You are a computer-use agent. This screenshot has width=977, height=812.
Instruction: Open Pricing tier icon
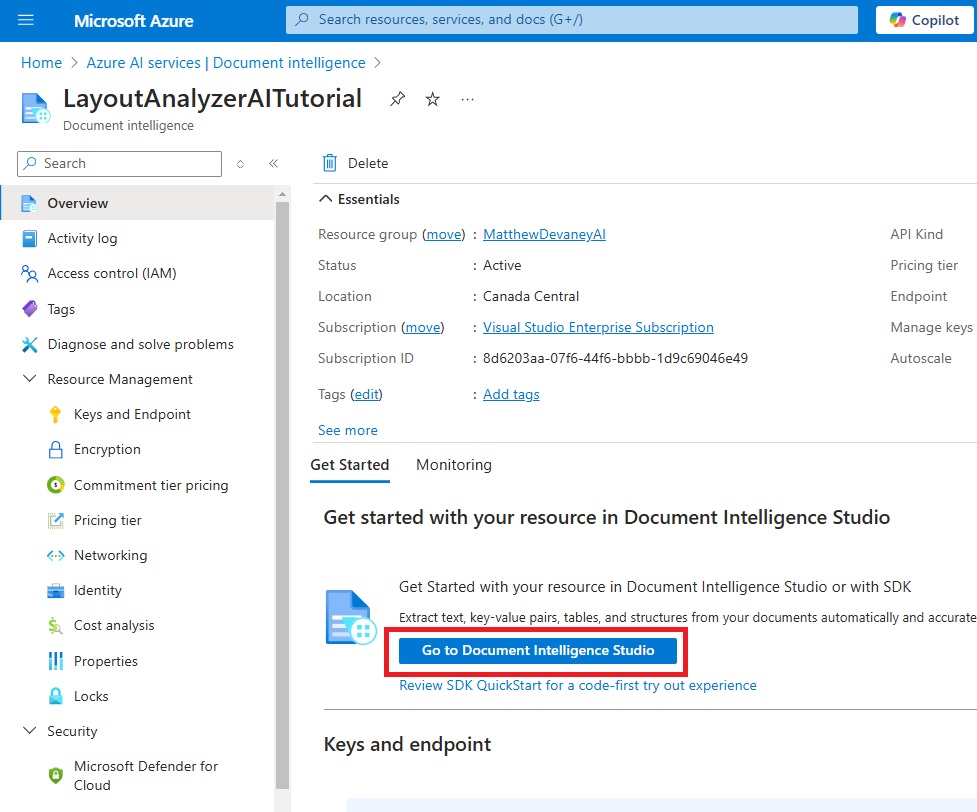click(55, 520)
